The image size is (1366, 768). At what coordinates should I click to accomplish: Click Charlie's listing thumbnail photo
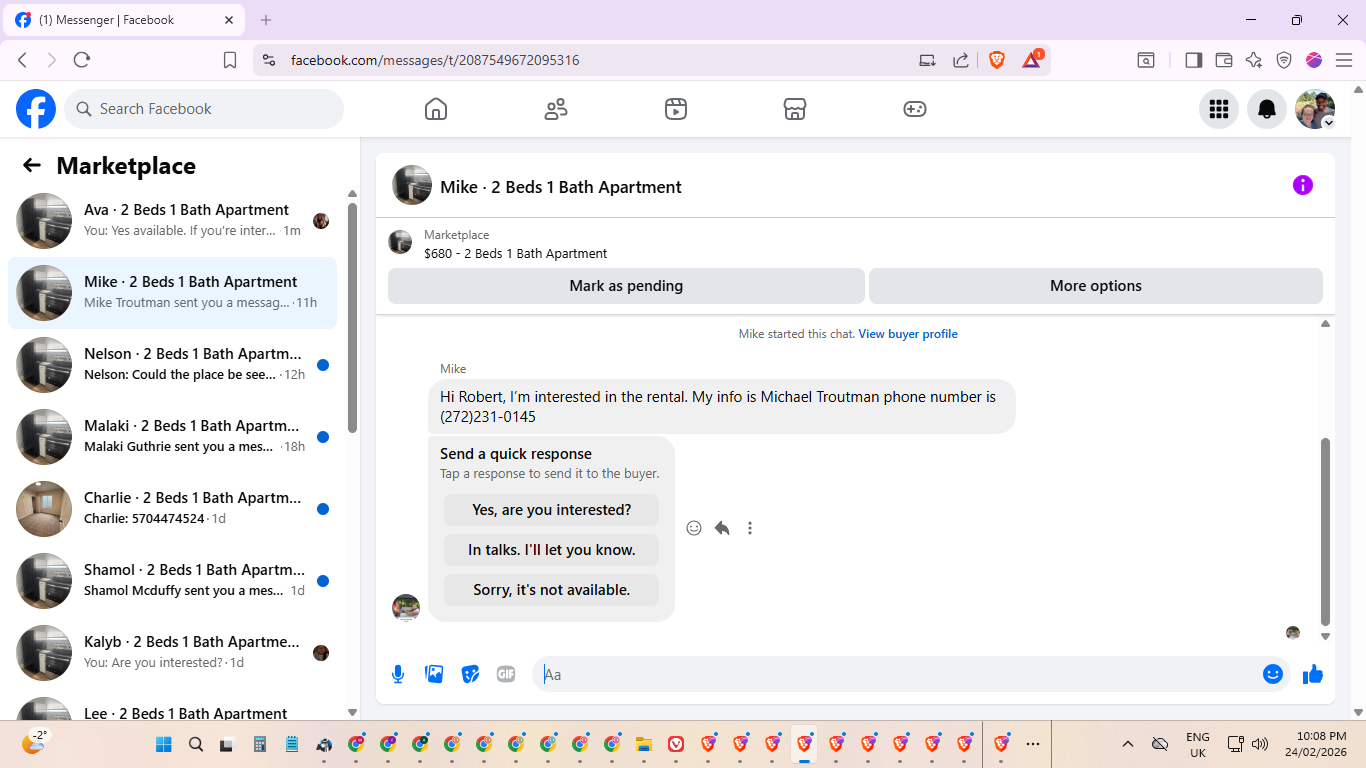point(44,509)
